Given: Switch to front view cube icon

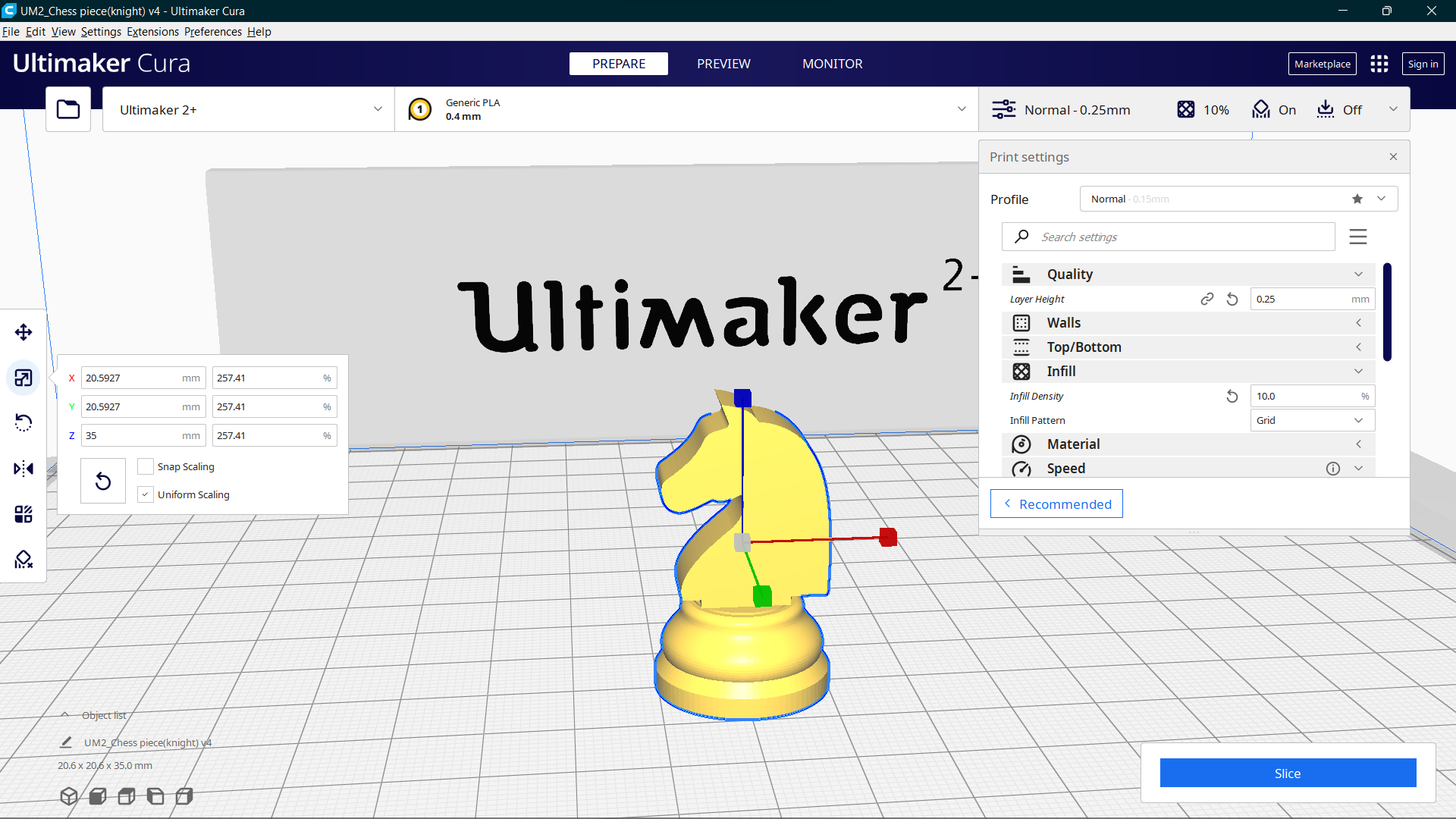Looking at the screenshot, I should pyautogui.click(x=98, y=796).
